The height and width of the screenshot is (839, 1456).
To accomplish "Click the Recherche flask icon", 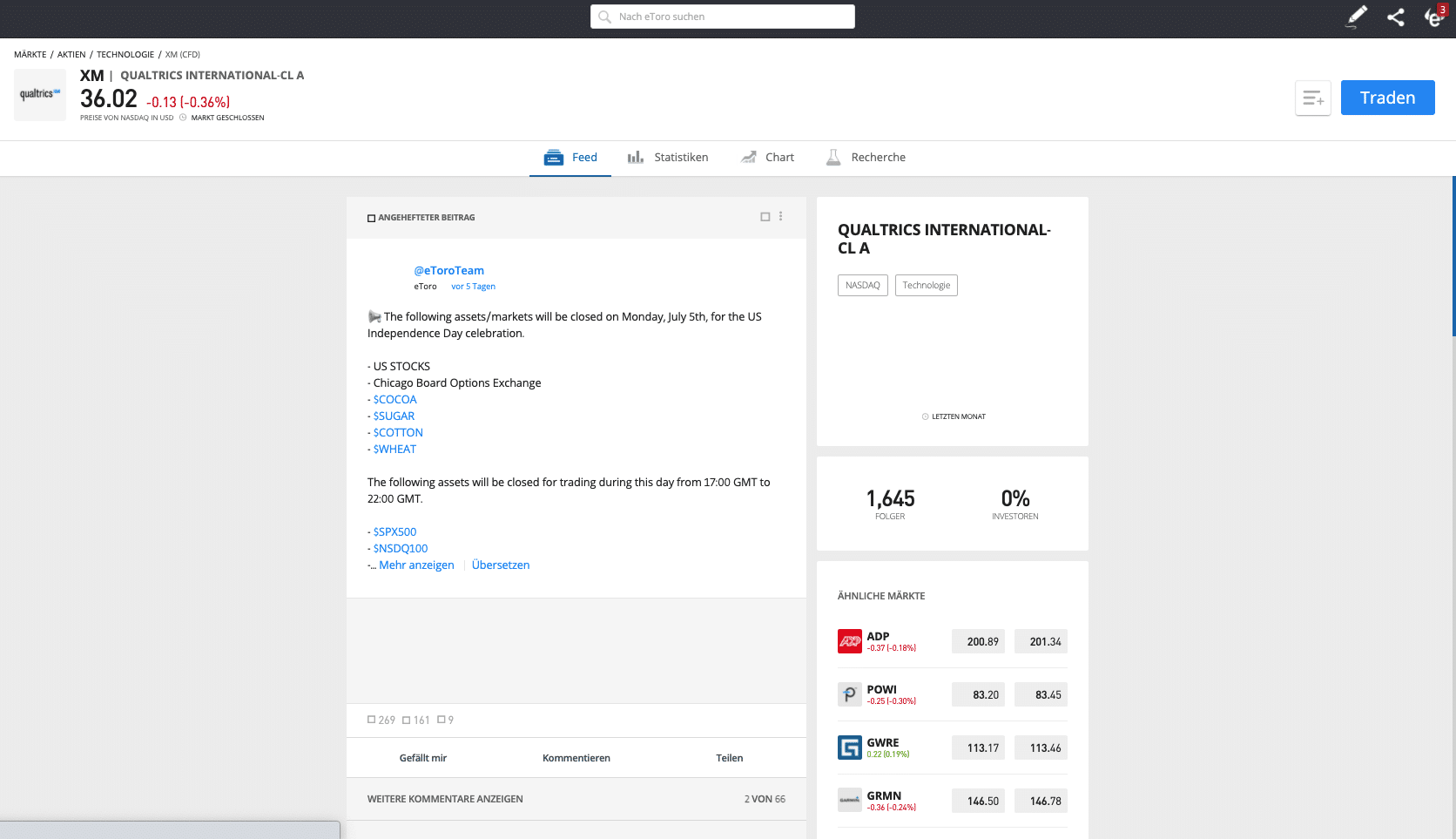I will coord(833,158).
